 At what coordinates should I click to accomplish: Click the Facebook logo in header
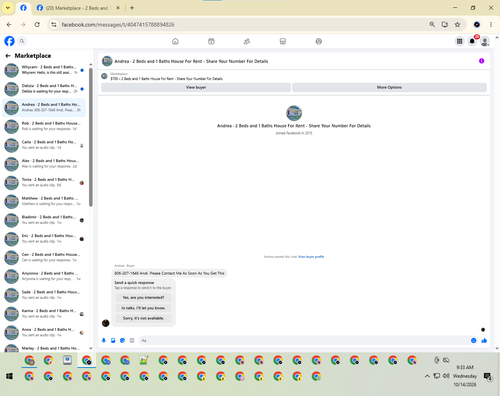tap(9, 41)
